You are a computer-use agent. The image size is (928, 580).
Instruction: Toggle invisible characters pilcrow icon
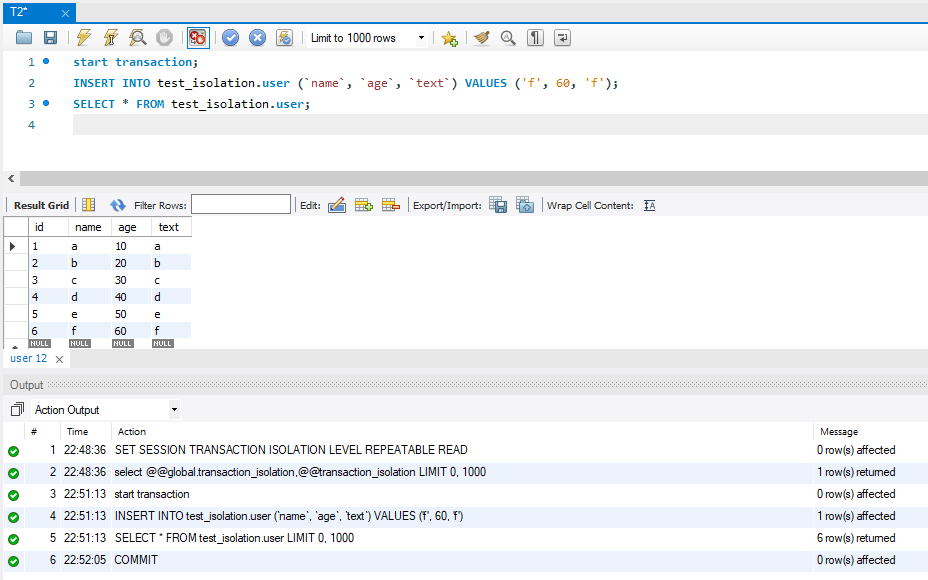tap(535, 38)
